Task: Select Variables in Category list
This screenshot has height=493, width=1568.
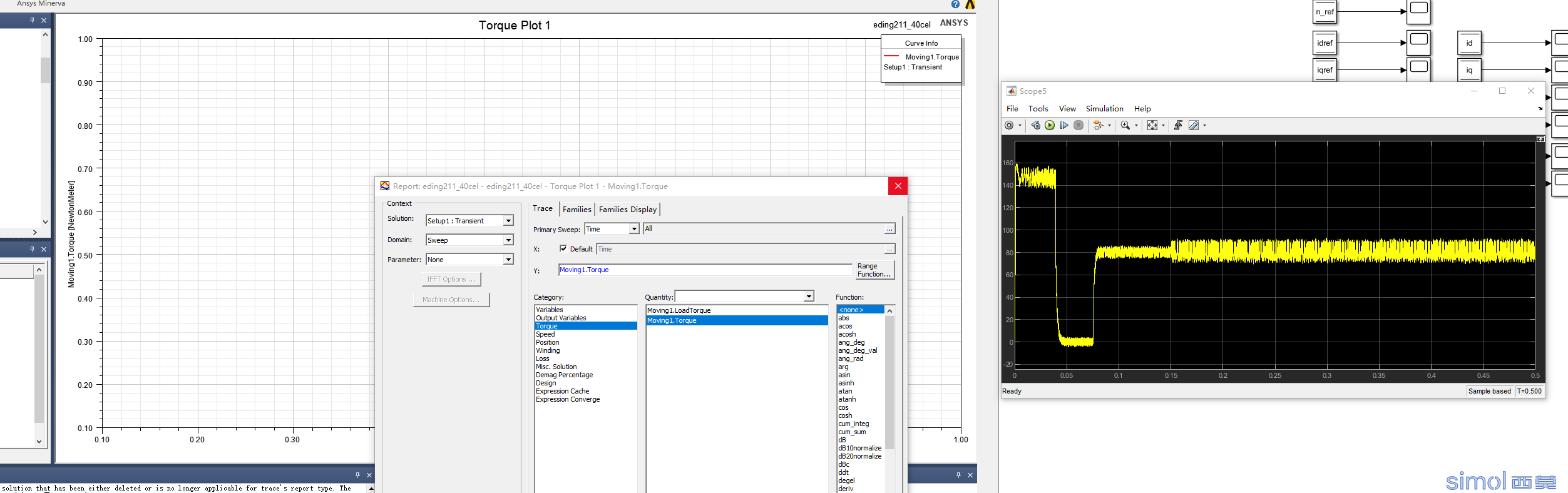Action: coord(549,310)
